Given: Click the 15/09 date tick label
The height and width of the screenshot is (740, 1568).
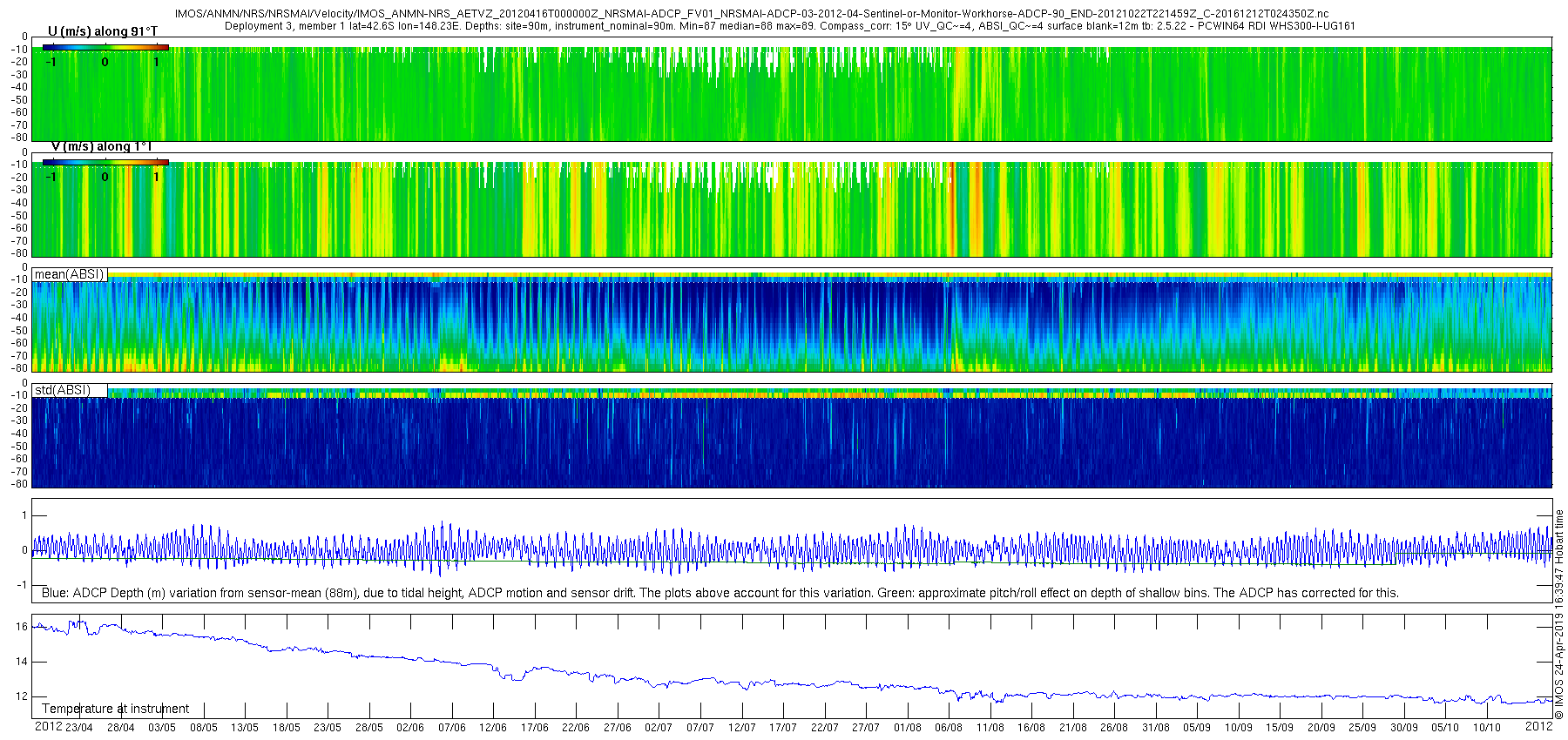Looking at the screenshot, I should [1279, 728].
